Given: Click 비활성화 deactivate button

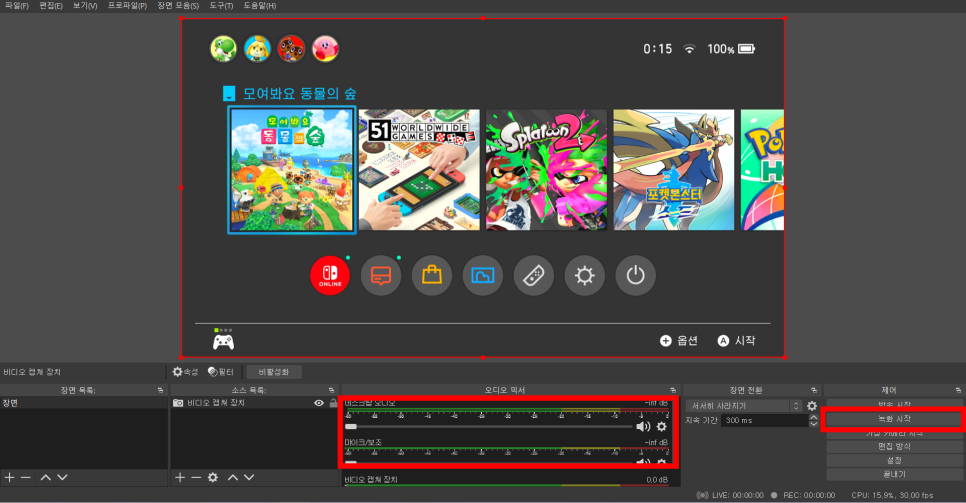Looking at the screenshot, I should click(274, 372).
